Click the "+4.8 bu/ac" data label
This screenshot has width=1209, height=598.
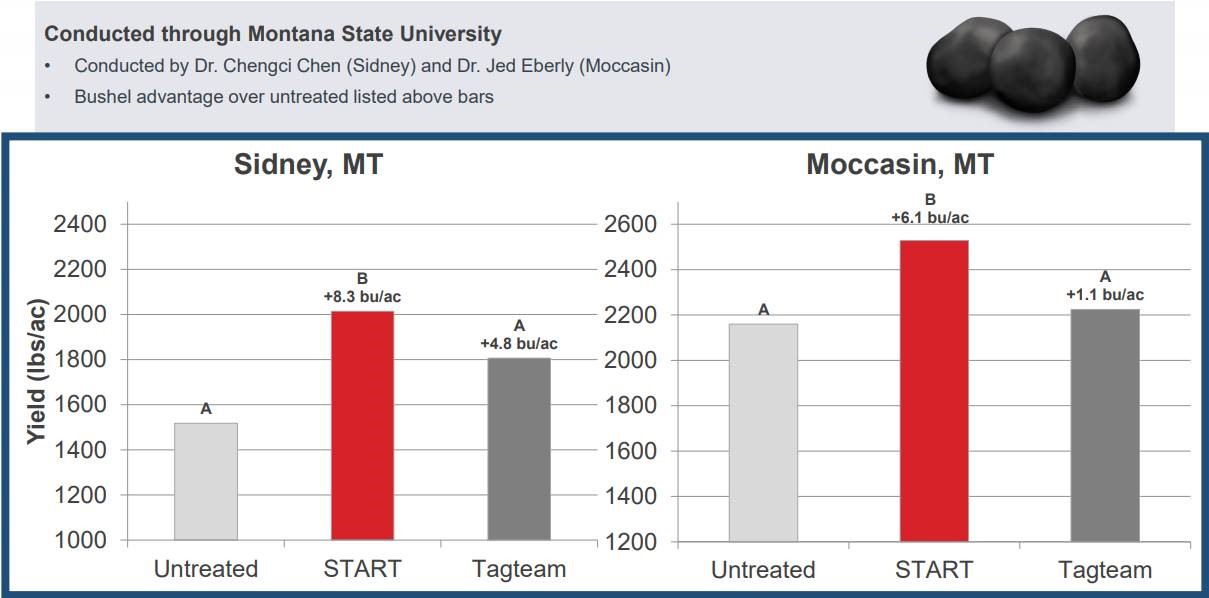coord(519,344)
